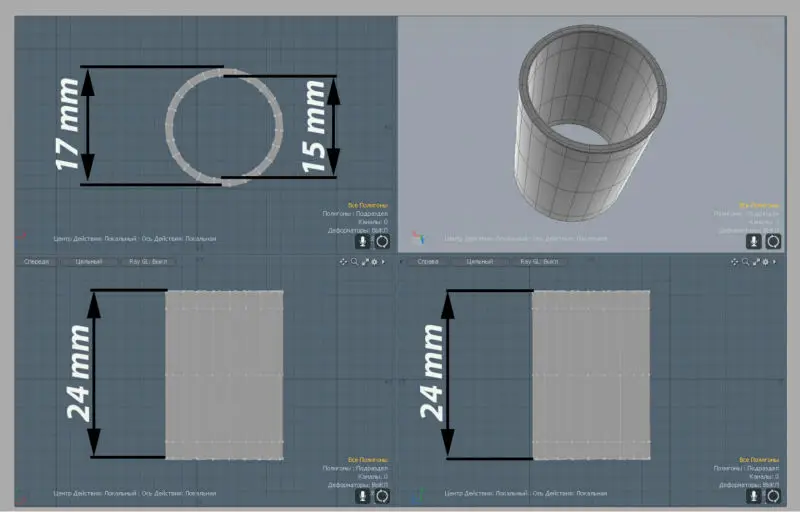The height and width of the screenshot is (512, 800).
Task: Click the Полигоны : Подраздел text in the Спереди viewport
Action: click(x=355, y=468)
